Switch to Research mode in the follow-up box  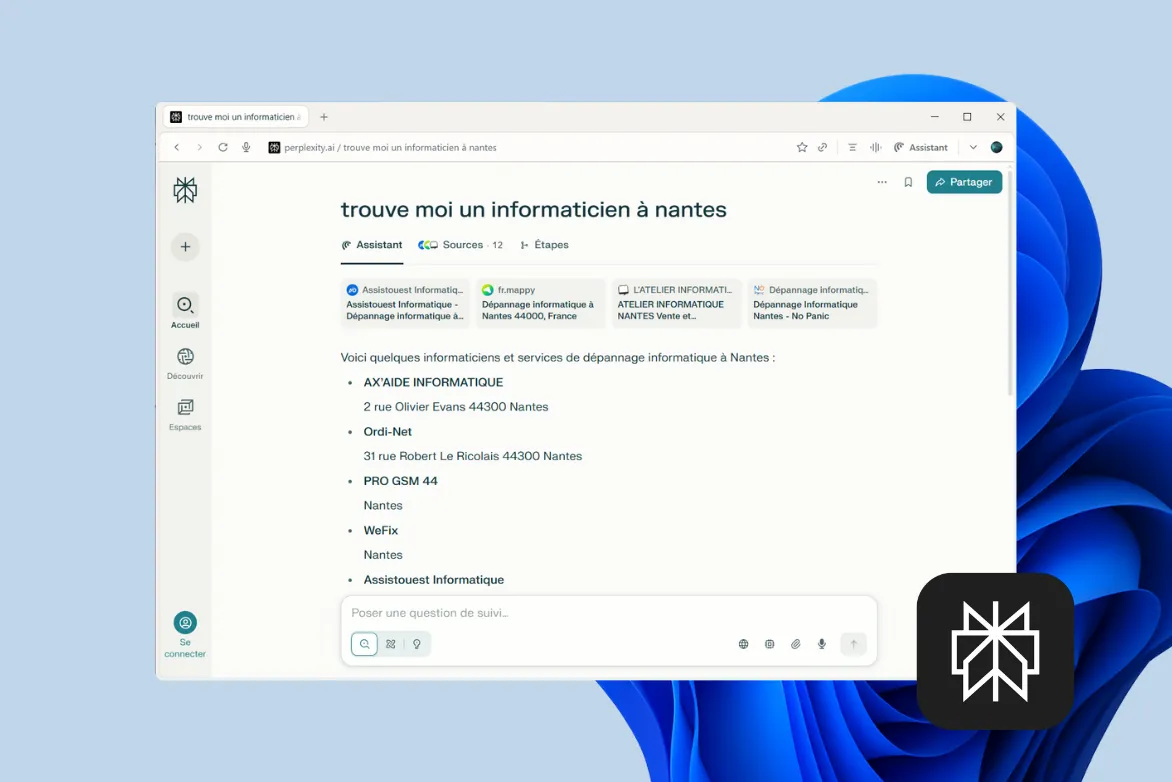coord(391,644)
